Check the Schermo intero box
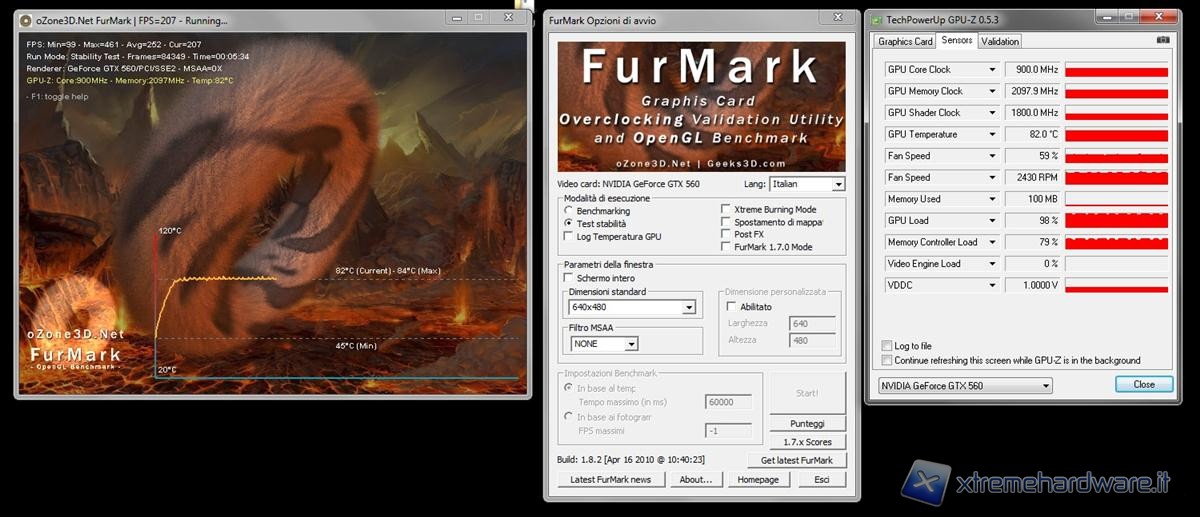This screenshot has height=517, width=1200. coord(569,278)
